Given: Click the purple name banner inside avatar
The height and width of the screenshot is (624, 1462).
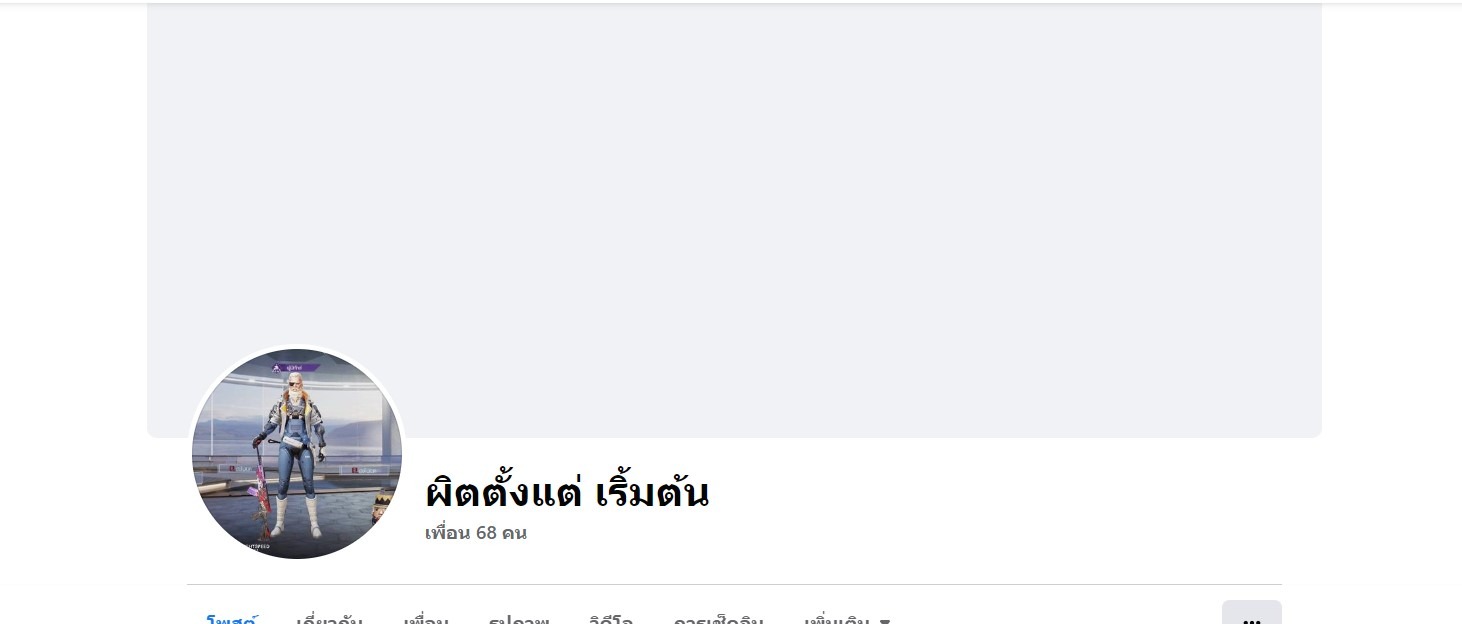Looking at the screenshot, I should click(x=296, y=368).
